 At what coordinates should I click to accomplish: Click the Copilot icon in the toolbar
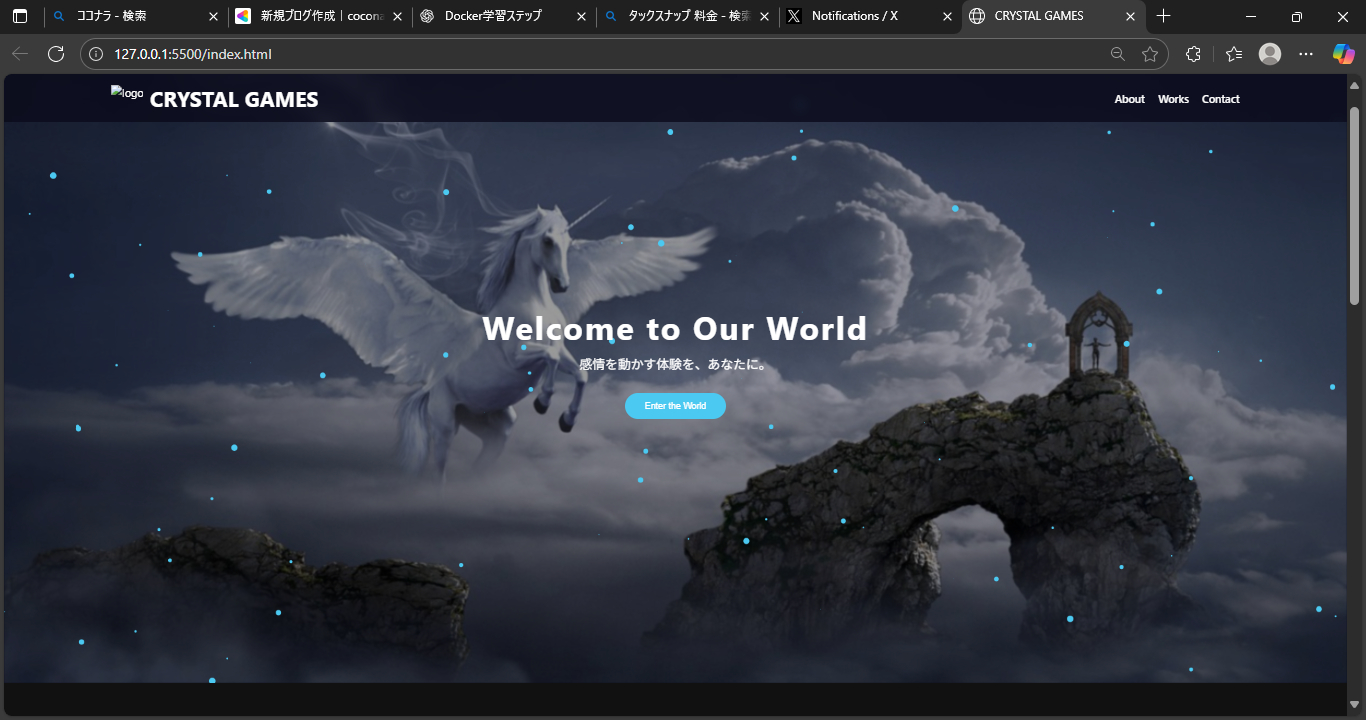click(x=1342, y=54)
